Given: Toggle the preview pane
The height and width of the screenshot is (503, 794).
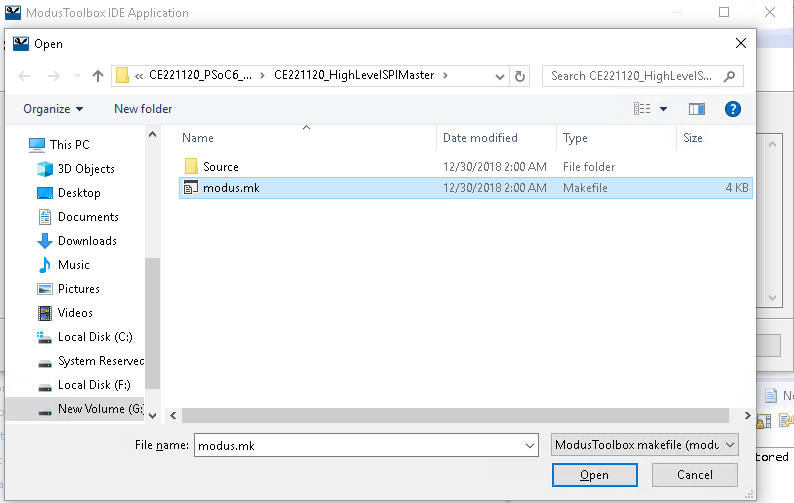Looking at the screenshot, I should coord(697,109).
